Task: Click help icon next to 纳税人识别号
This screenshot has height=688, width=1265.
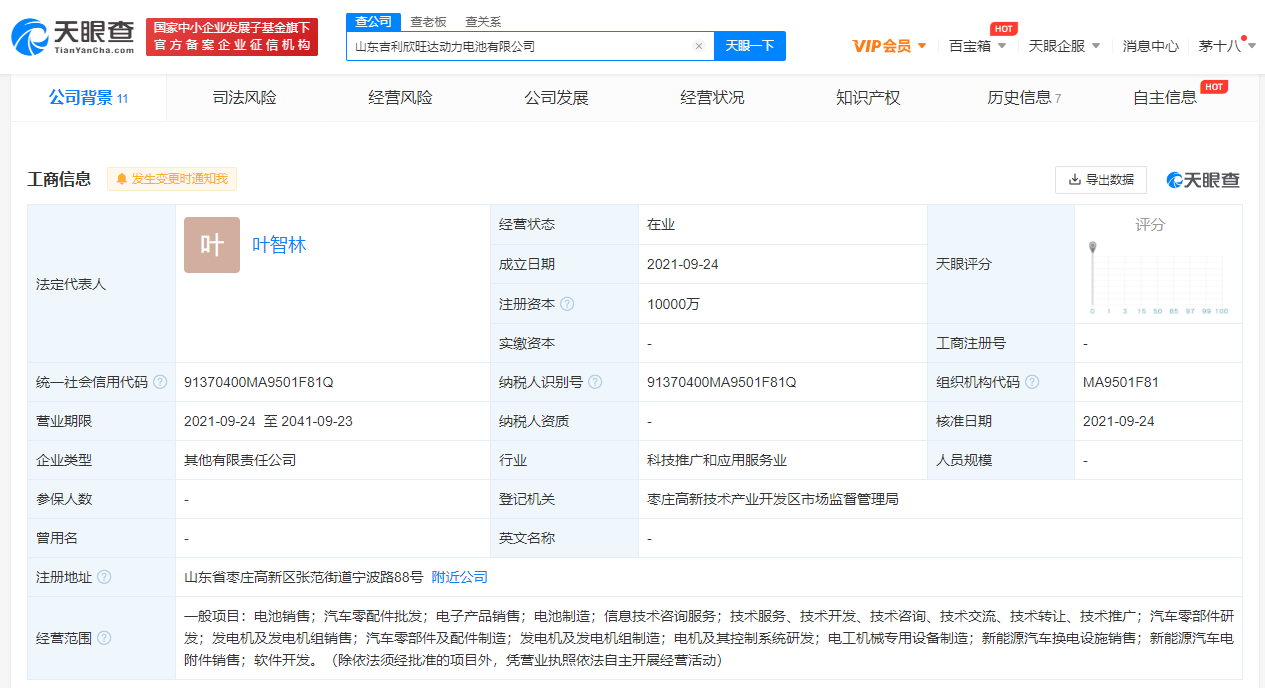Action: (x=597, y=382)
